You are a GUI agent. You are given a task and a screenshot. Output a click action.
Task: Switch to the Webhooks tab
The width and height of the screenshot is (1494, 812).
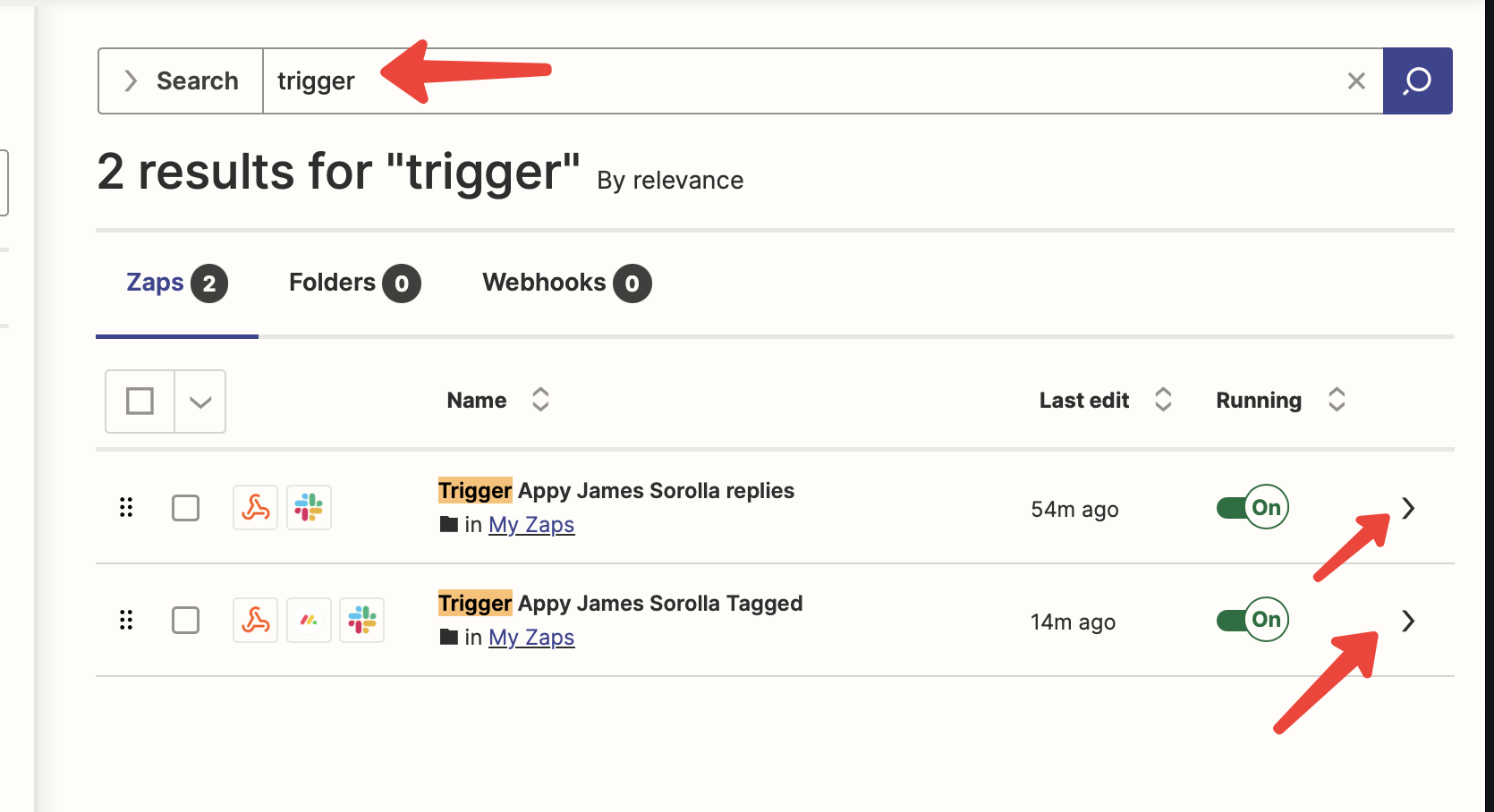coord(566,283)
